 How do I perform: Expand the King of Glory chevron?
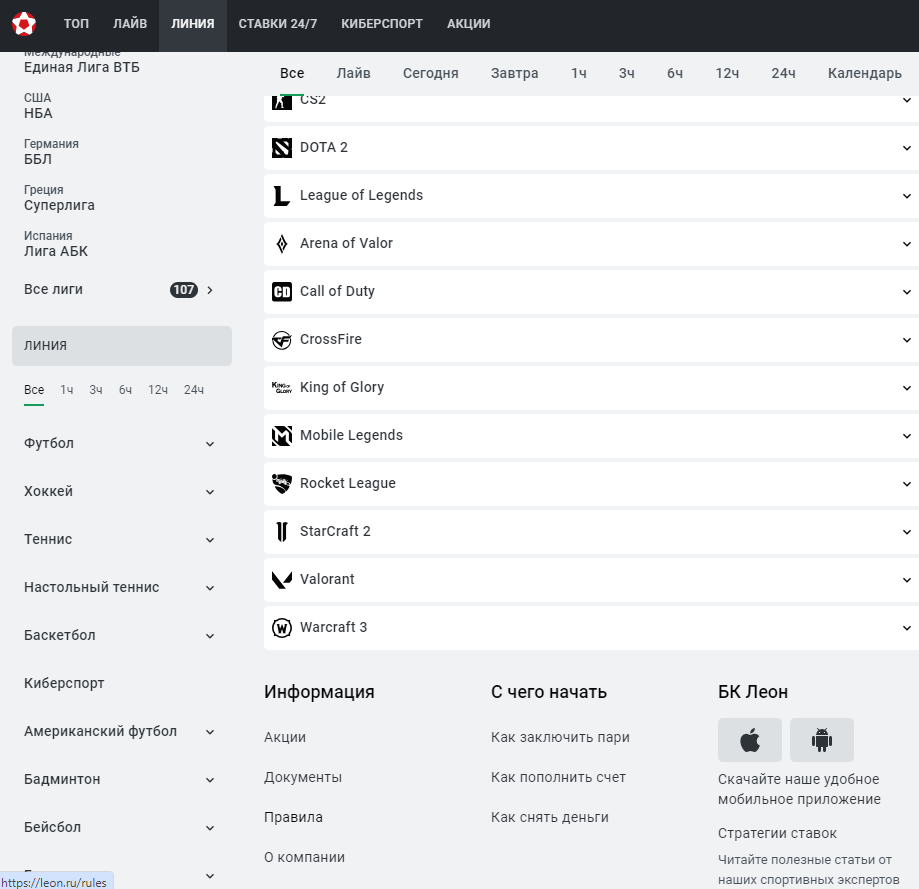click(x=906, y=388)
